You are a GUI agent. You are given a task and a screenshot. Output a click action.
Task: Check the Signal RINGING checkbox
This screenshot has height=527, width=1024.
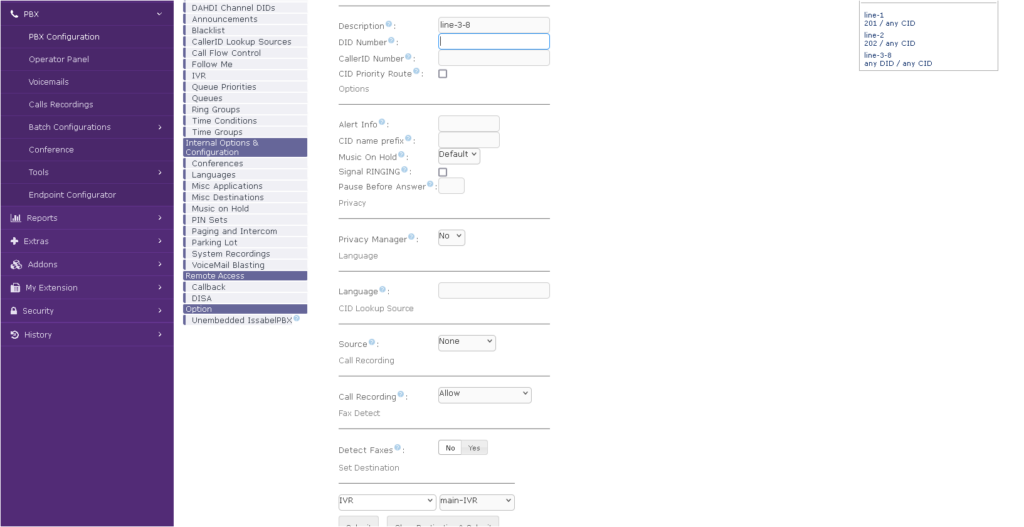pos(443,172)
